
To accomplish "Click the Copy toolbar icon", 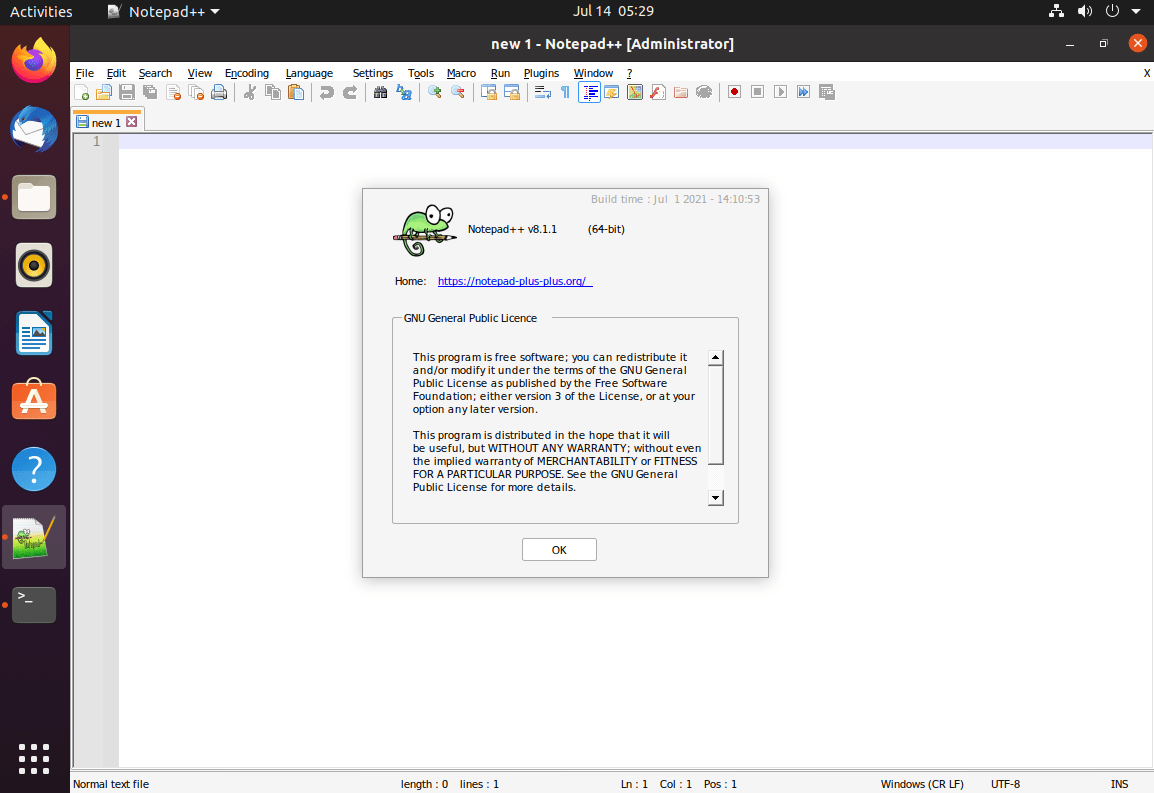I will pyautogui.click(x=273, y=92).
